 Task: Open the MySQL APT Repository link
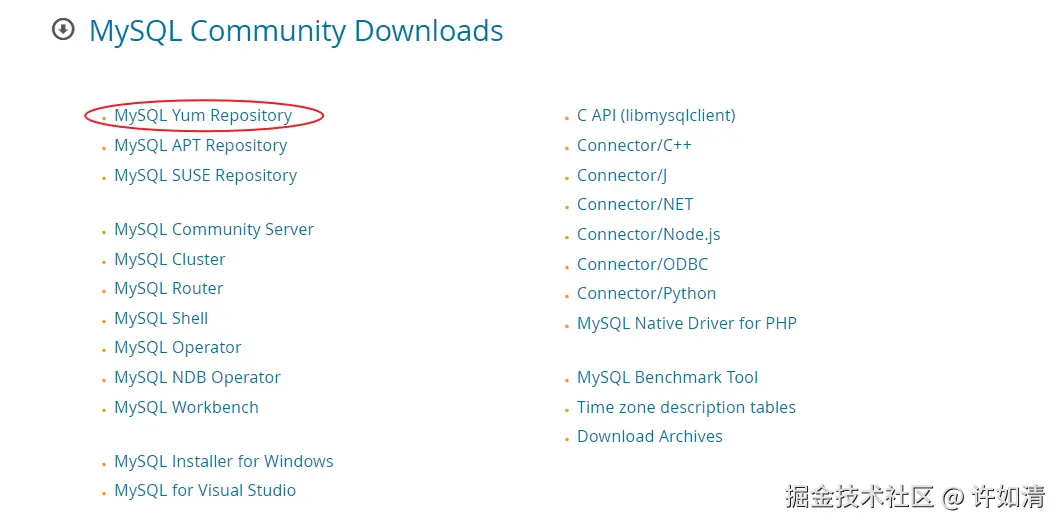click(x=201, y=146)
